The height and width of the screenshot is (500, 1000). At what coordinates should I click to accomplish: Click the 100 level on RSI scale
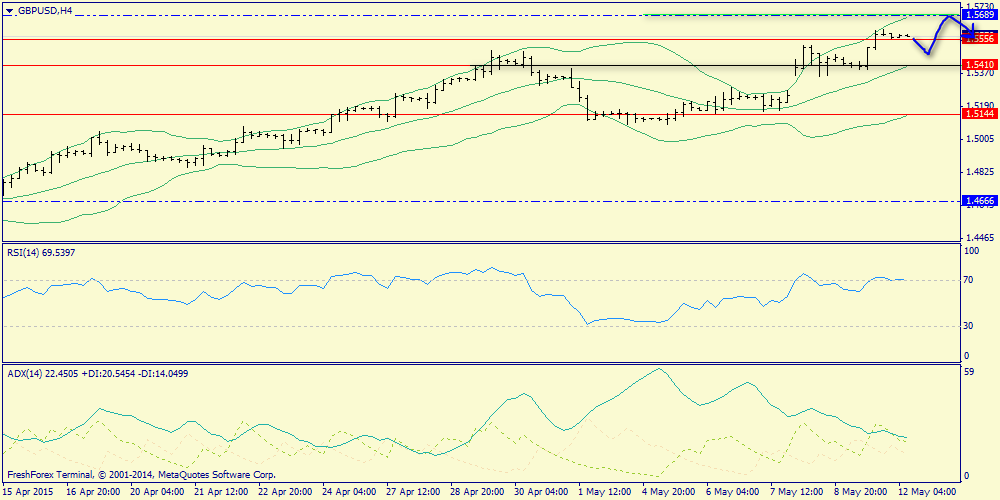(972, 252)
